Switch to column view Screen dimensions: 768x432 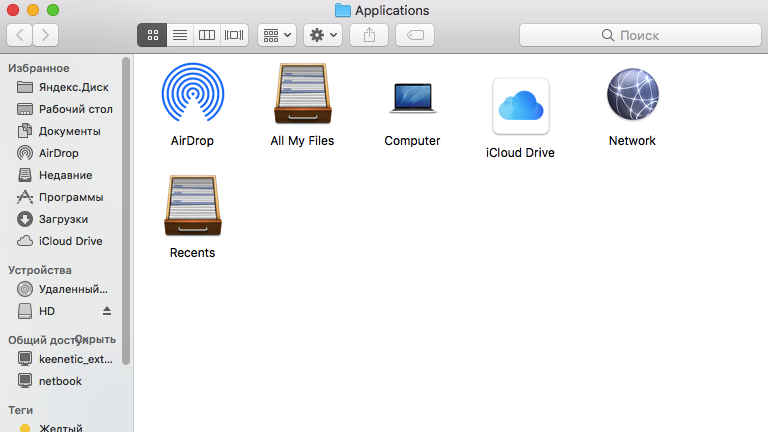coord(207,35)
